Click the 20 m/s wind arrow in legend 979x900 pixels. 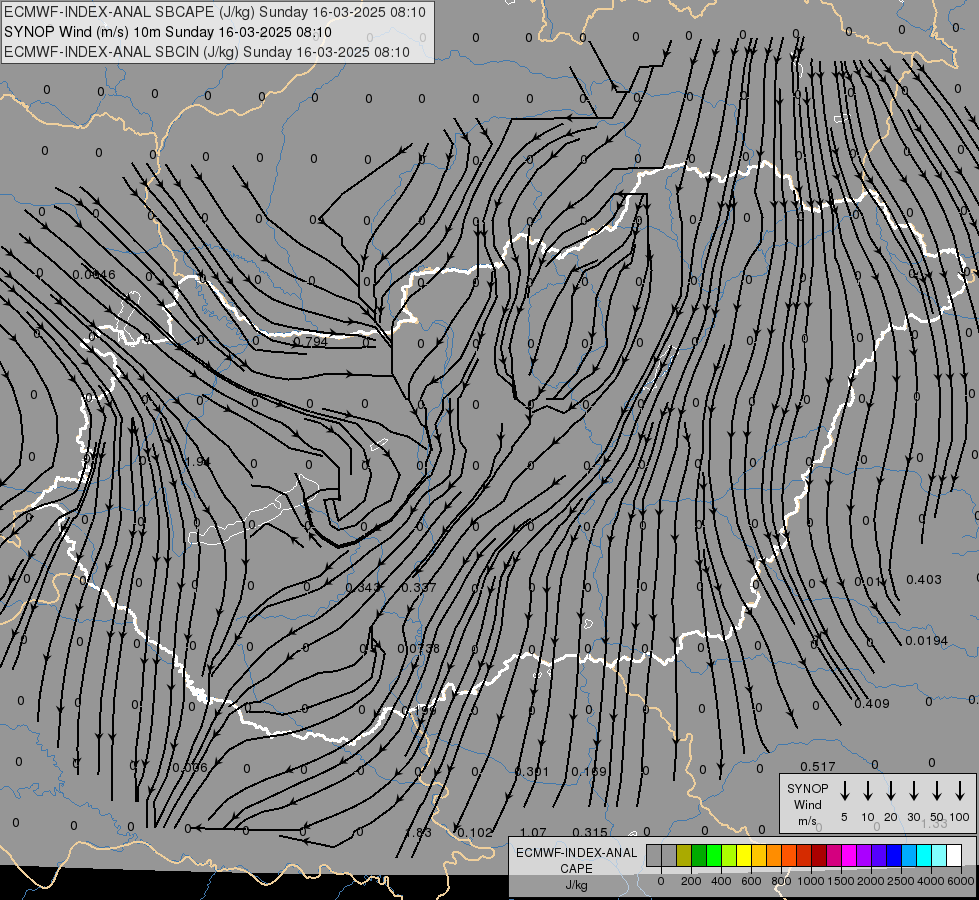(891, 790)
